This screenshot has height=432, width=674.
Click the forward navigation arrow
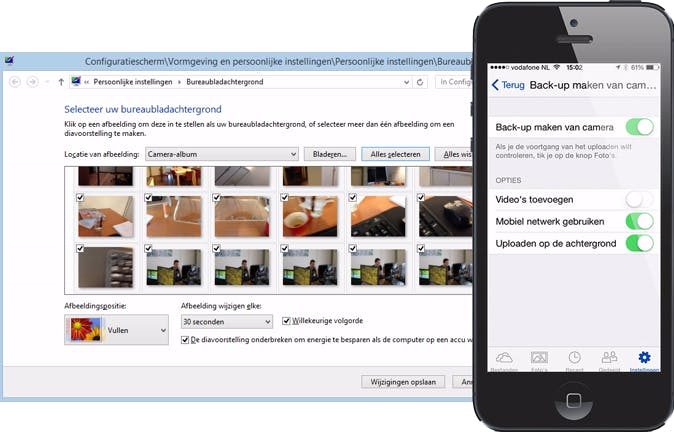[x=33, y=82]
